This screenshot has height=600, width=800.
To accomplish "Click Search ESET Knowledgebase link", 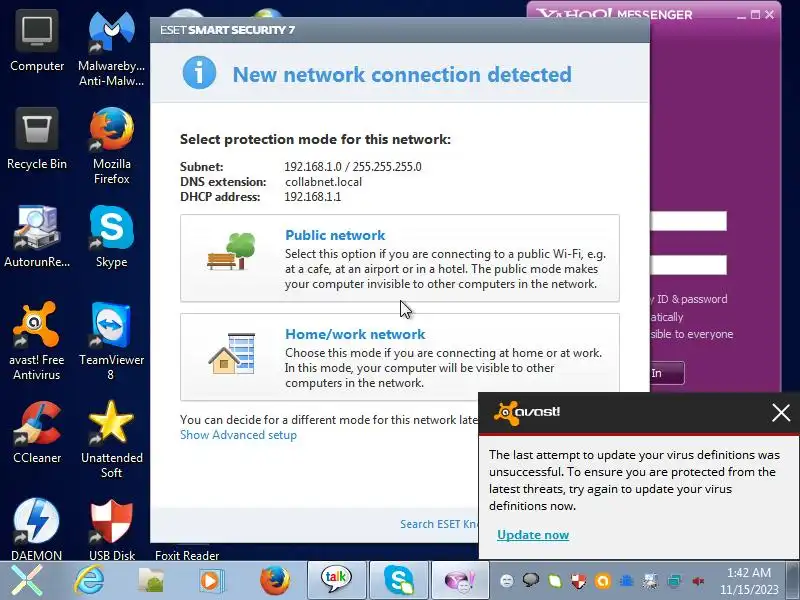I will [x=439, y=524].
